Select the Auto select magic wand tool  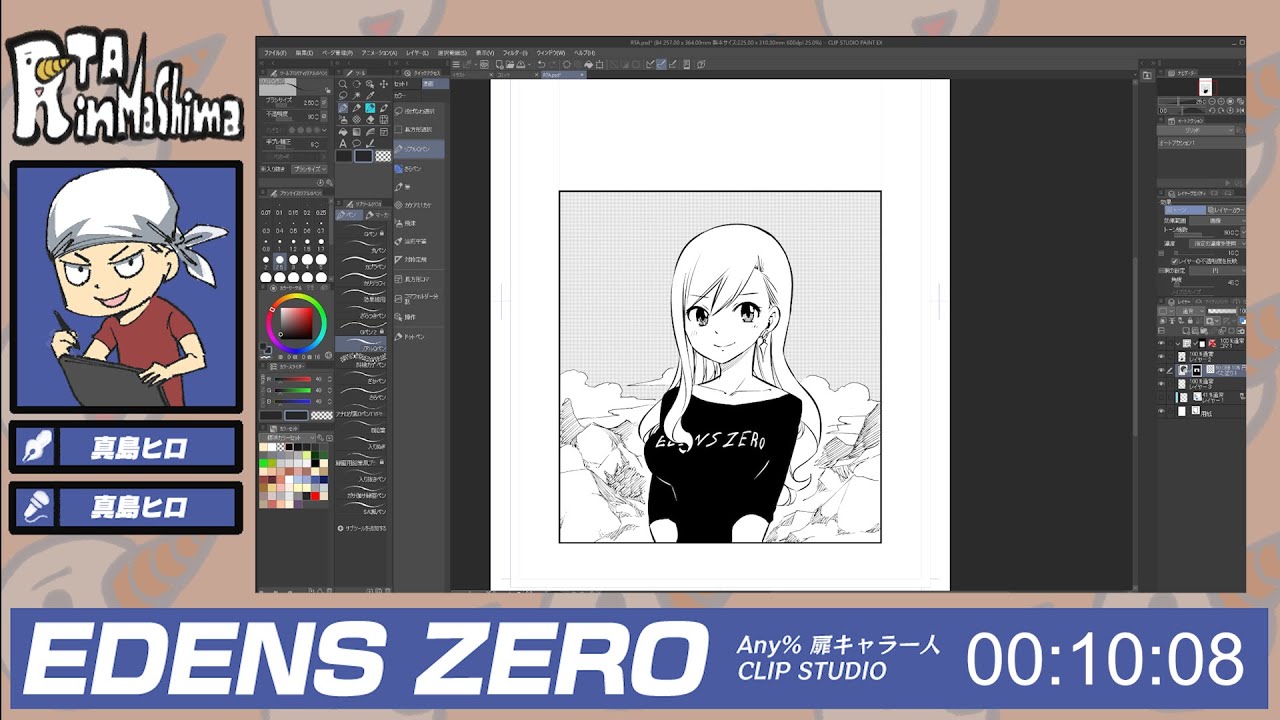356,96
